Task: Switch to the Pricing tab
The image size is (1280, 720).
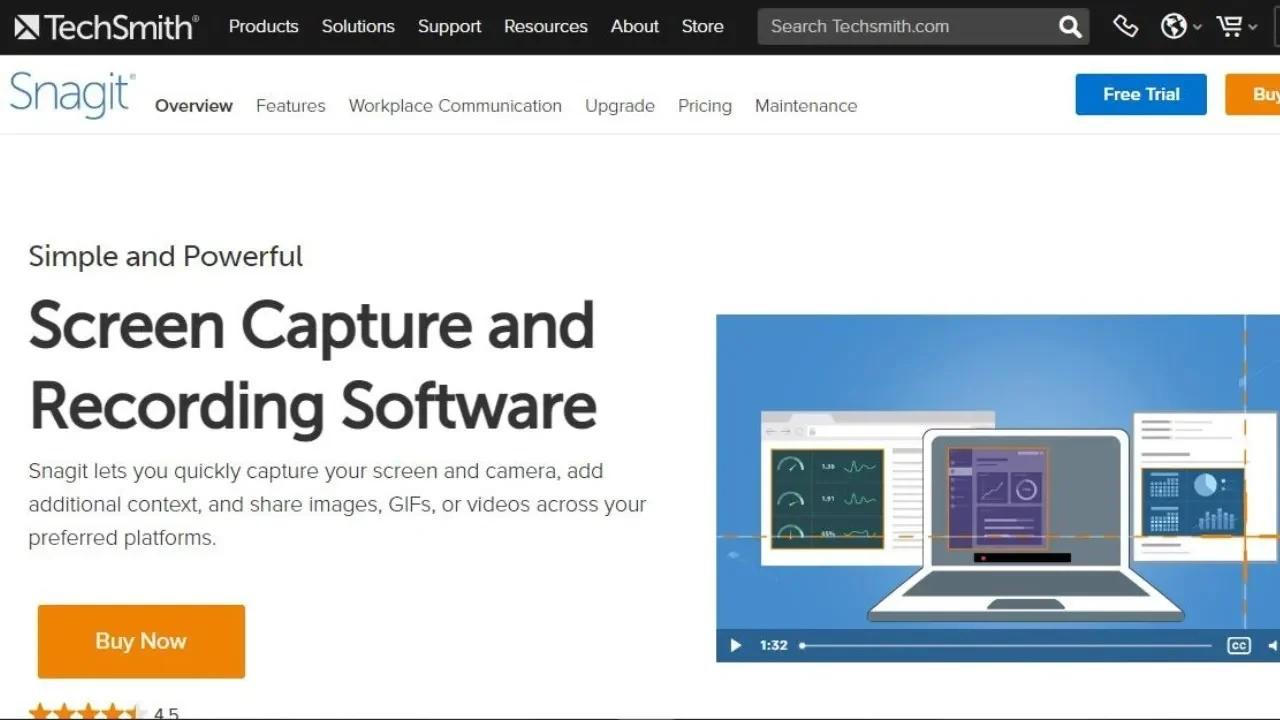Action: pyautogui.click(x=704, y=105)
